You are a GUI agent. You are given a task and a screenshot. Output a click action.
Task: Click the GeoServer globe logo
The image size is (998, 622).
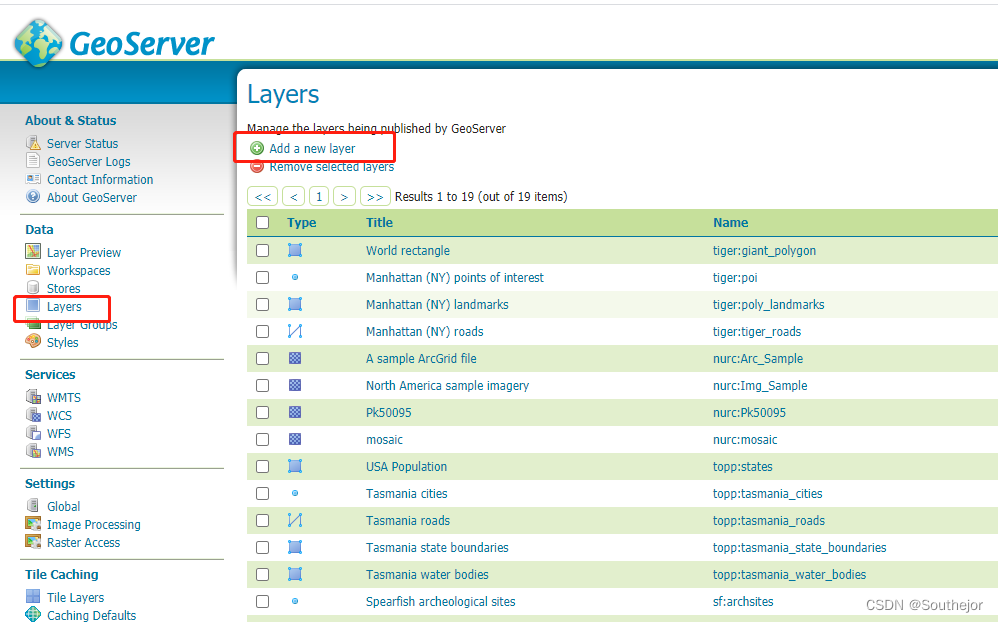[39, 43]
